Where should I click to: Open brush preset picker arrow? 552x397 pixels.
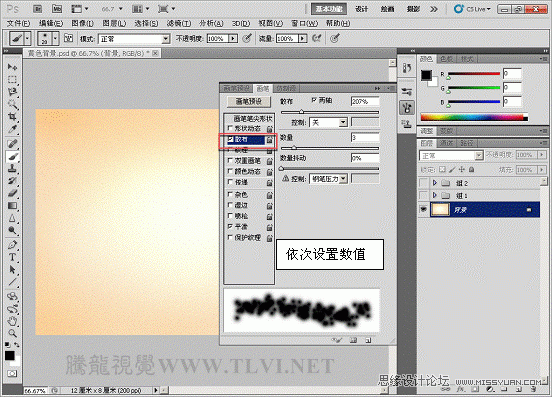point(55,38)
